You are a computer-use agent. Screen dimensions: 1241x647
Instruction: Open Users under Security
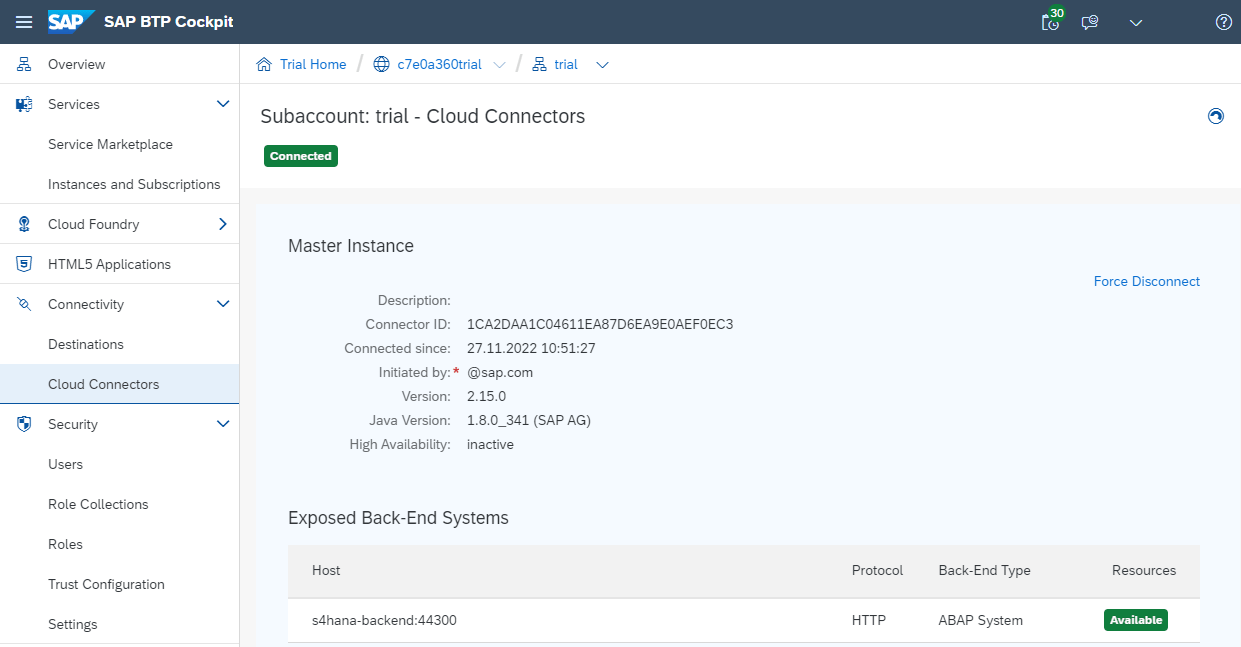point(65,464)
